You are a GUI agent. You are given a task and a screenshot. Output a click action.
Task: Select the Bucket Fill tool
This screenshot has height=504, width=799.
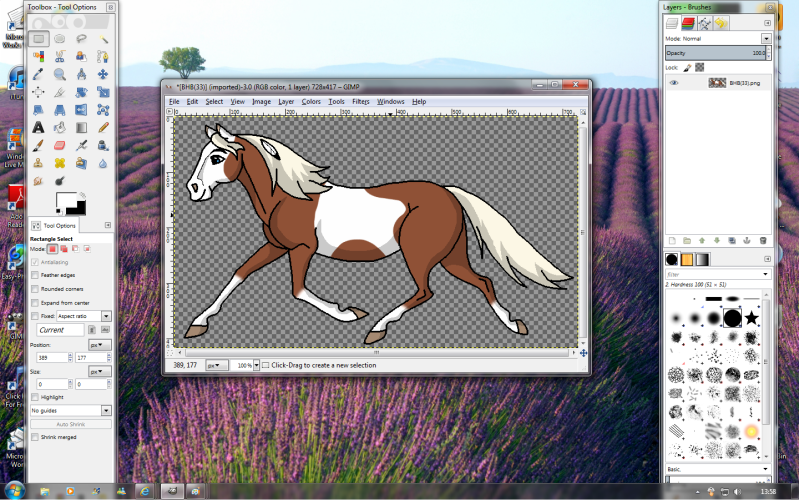click(x=60, y=127)
